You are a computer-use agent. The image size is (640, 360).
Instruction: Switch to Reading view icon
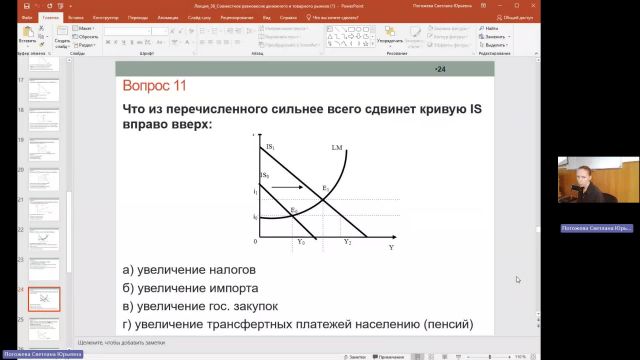point(444,357)
